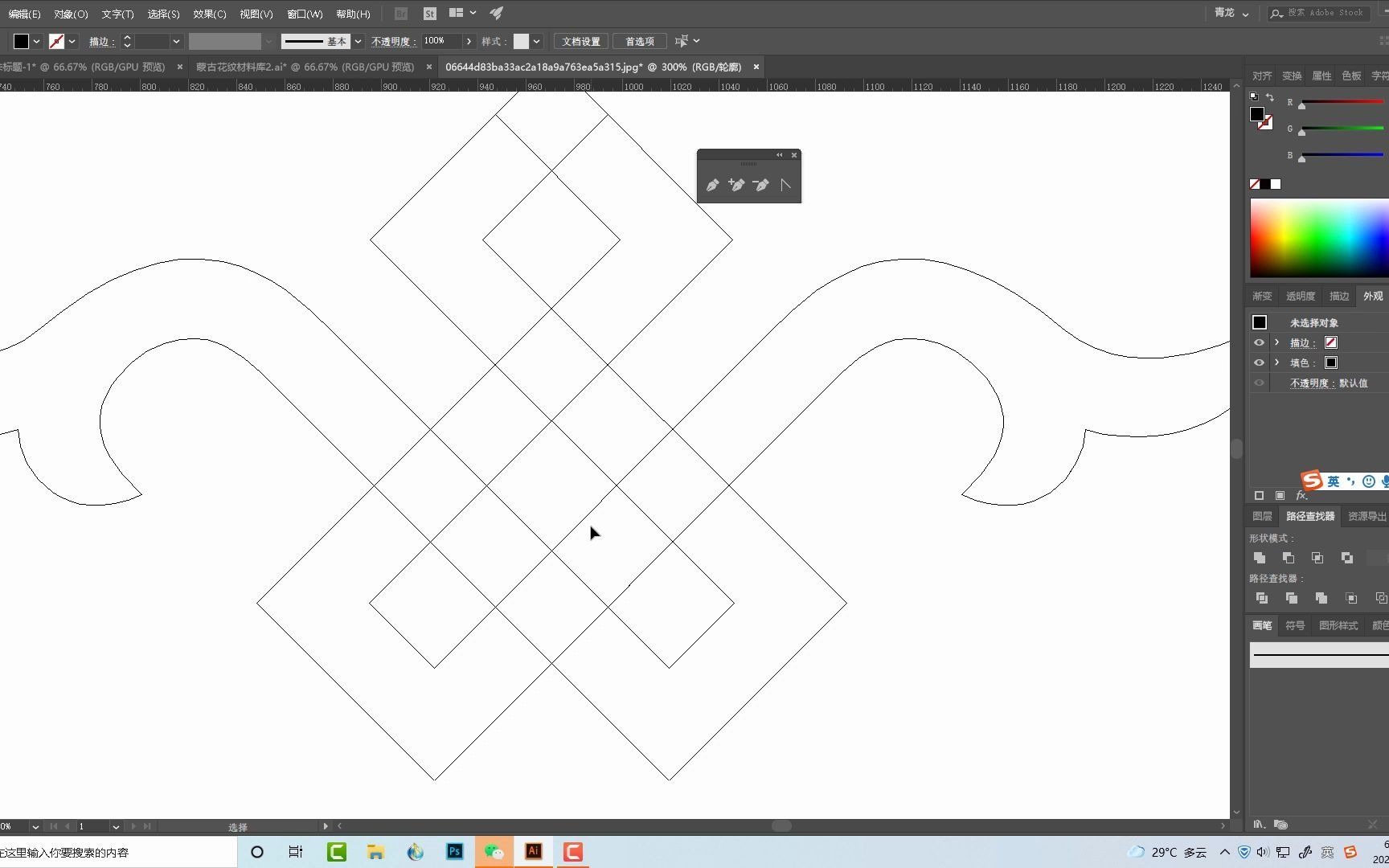Apply Merge pathfinder operation

(1321, 598)
